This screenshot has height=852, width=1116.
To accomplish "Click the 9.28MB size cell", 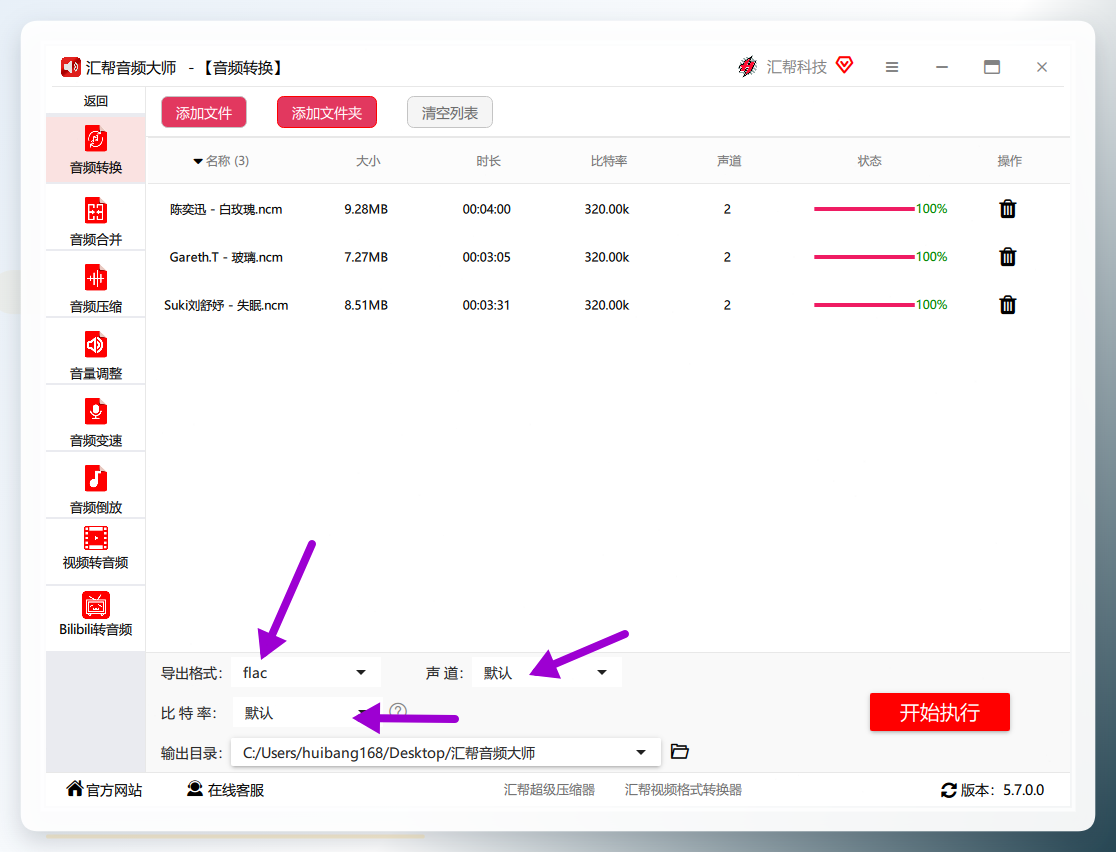I will click(366, 209).
